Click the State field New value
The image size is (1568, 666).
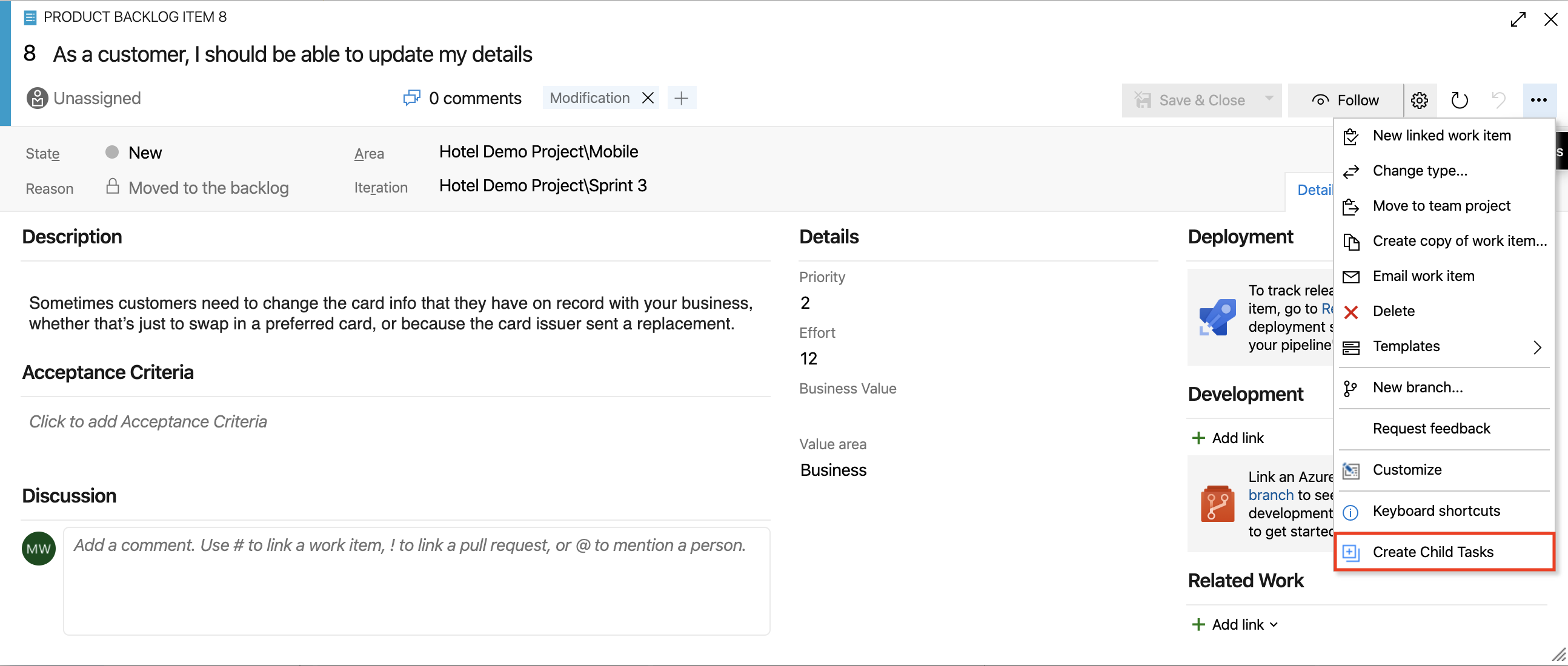tap(145, 153)
